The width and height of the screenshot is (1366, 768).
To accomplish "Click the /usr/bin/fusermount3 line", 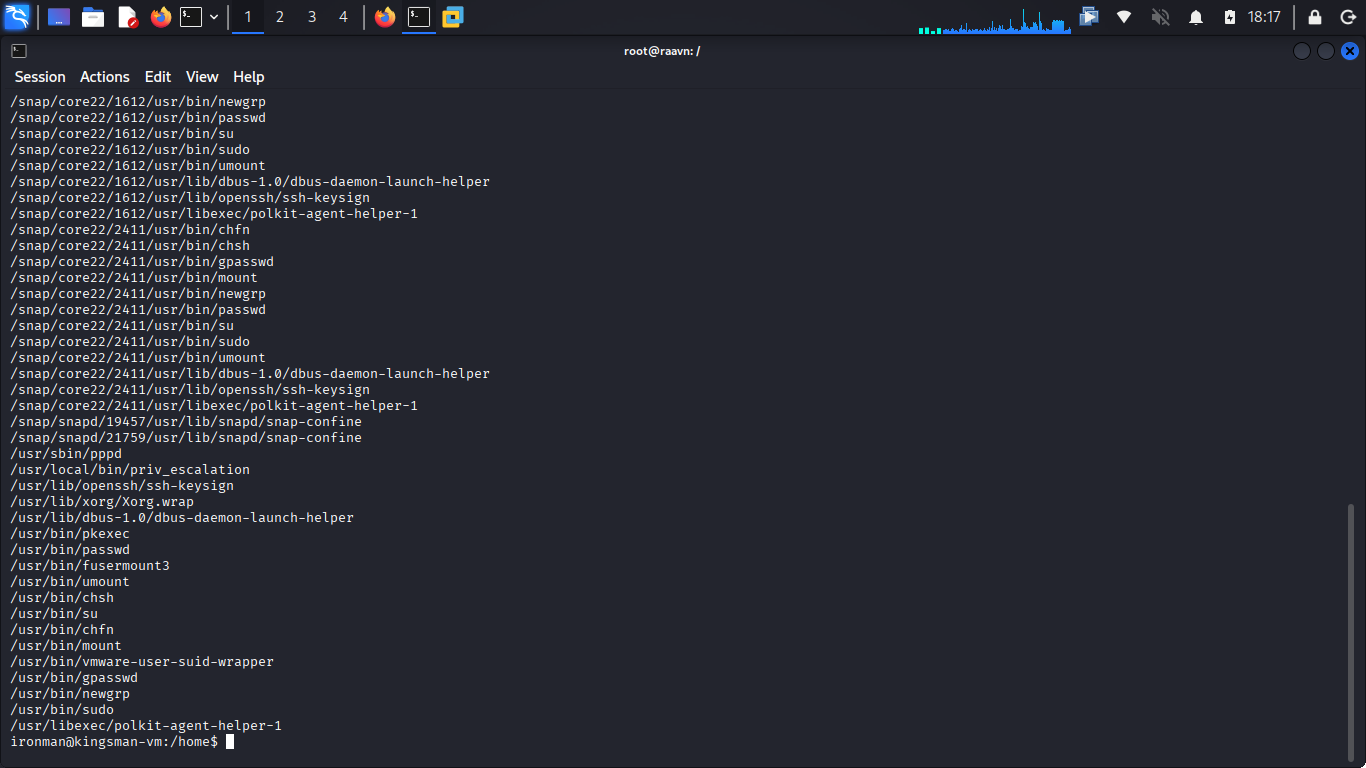I will pyautogui.click(x=90, y=565).
